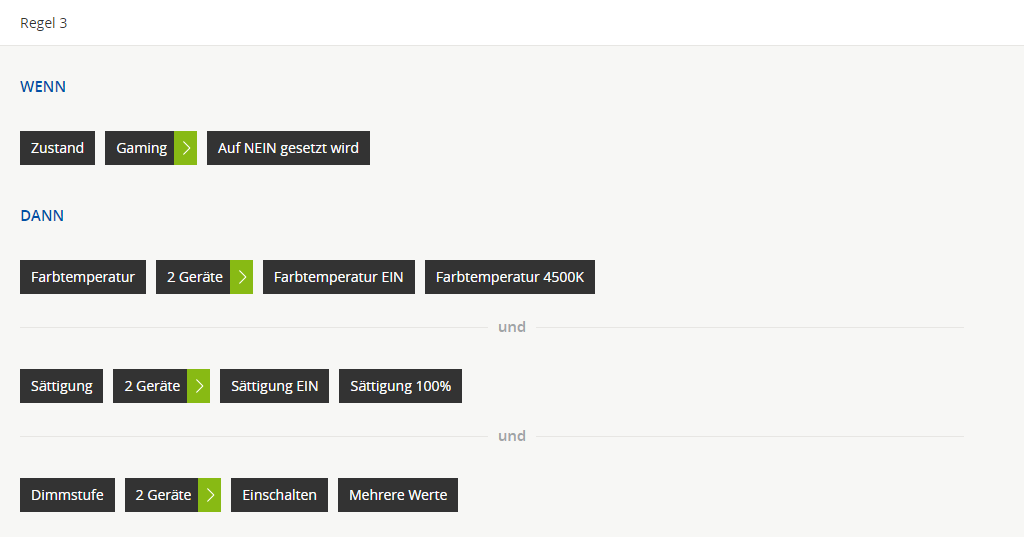The width and height of the screenshot is (1024, 537).
Task: Toggle the Einschalten option
Action: (279, 495)
